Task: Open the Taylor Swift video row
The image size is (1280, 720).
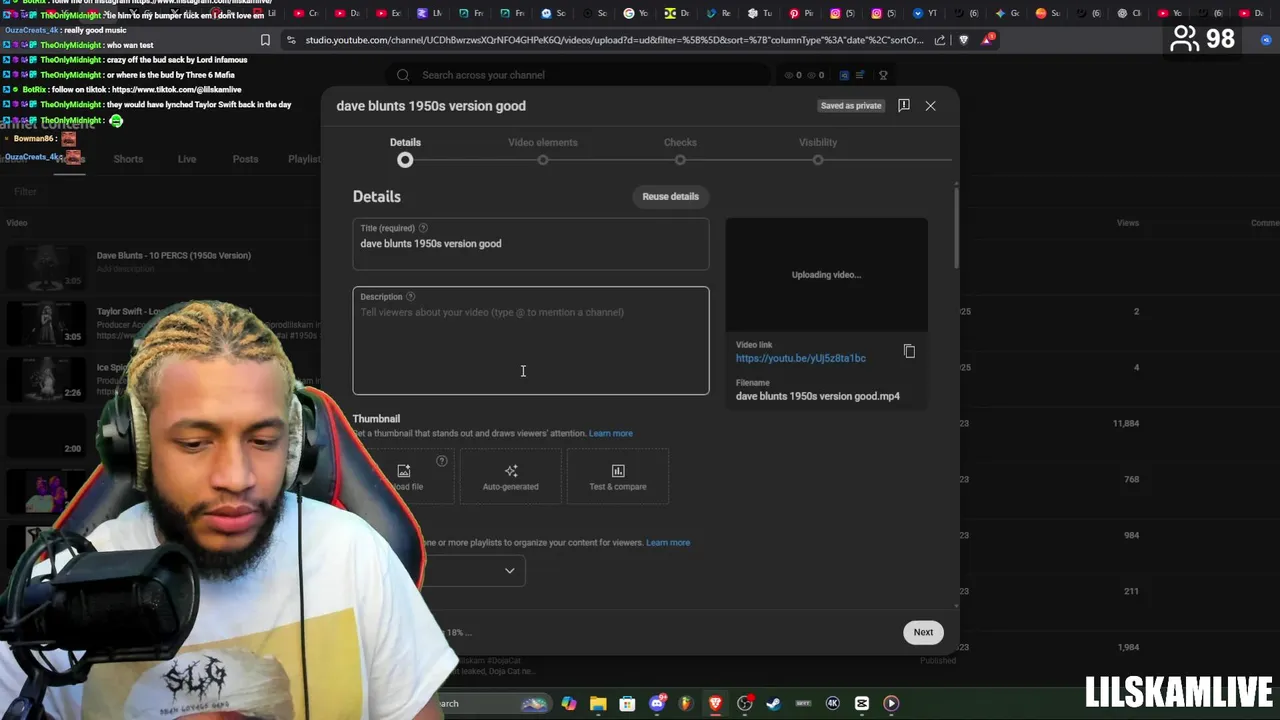Action: tap(160, 323)
